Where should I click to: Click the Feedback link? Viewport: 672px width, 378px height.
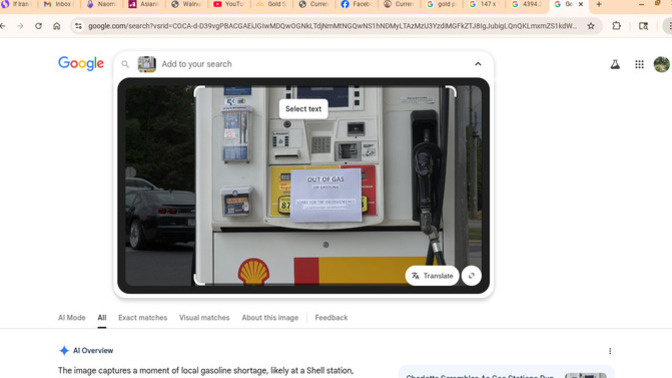pyautogui.click(x=331, y=318)
